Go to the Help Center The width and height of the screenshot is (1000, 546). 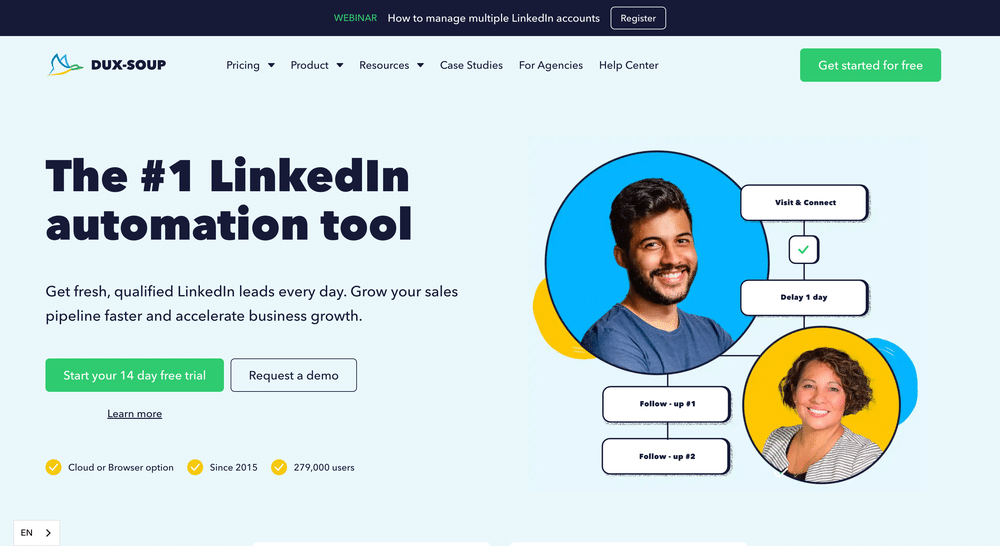coord(629,65)
